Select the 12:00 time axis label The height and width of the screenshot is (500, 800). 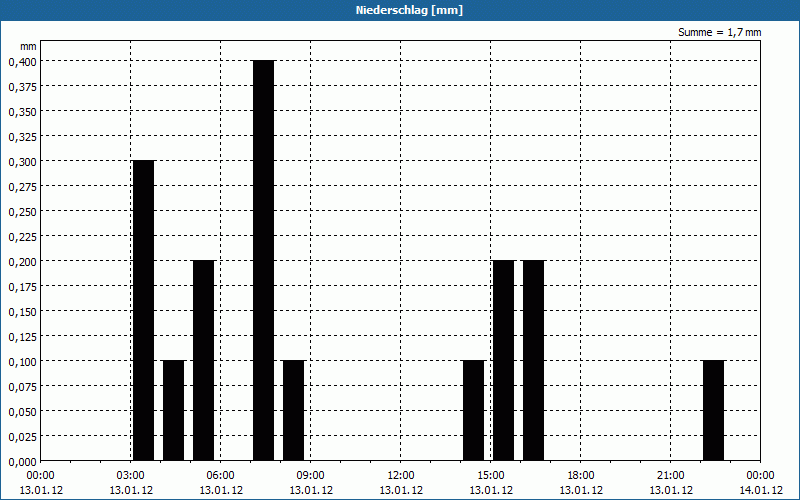400,475
